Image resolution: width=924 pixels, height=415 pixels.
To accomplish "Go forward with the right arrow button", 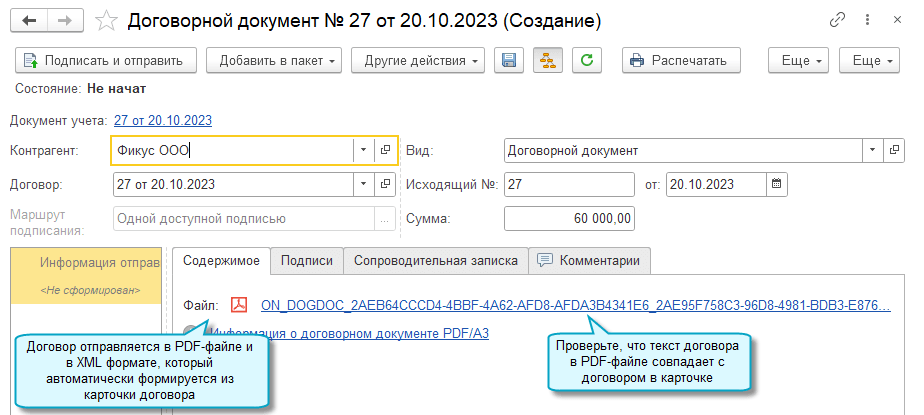I will (65, 21).
